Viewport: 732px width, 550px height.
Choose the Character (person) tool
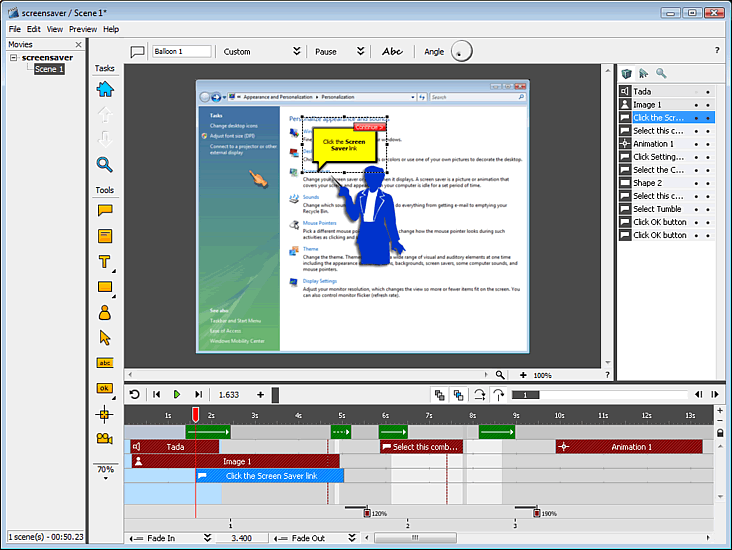coord(105,313)
